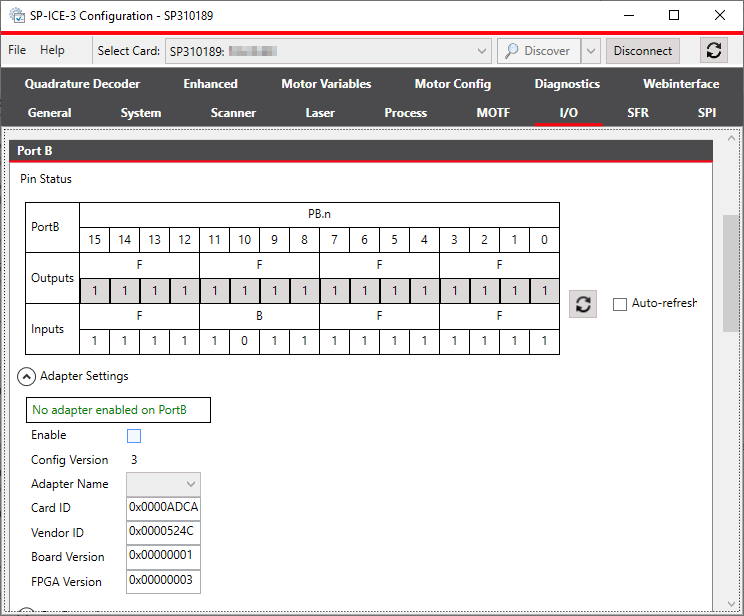Viewport: 744px width, 616px height.
Task: Open the Help menu
Action: 52,50
